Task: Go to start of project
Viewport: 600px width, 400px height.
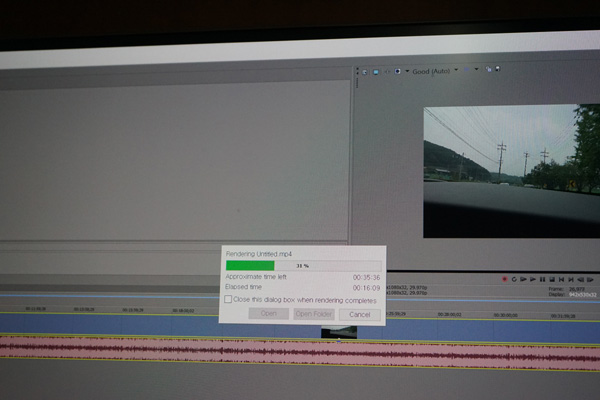Action: [561, 280]
